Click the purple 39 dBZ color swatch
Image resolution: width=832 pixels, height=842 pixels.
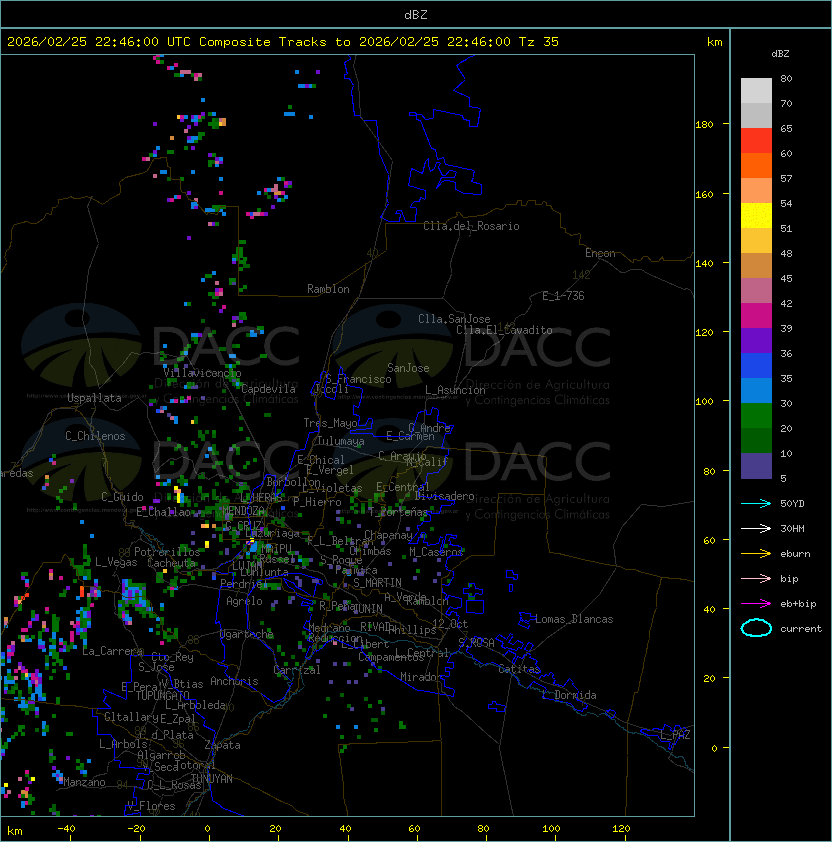(x=756, y=341)
